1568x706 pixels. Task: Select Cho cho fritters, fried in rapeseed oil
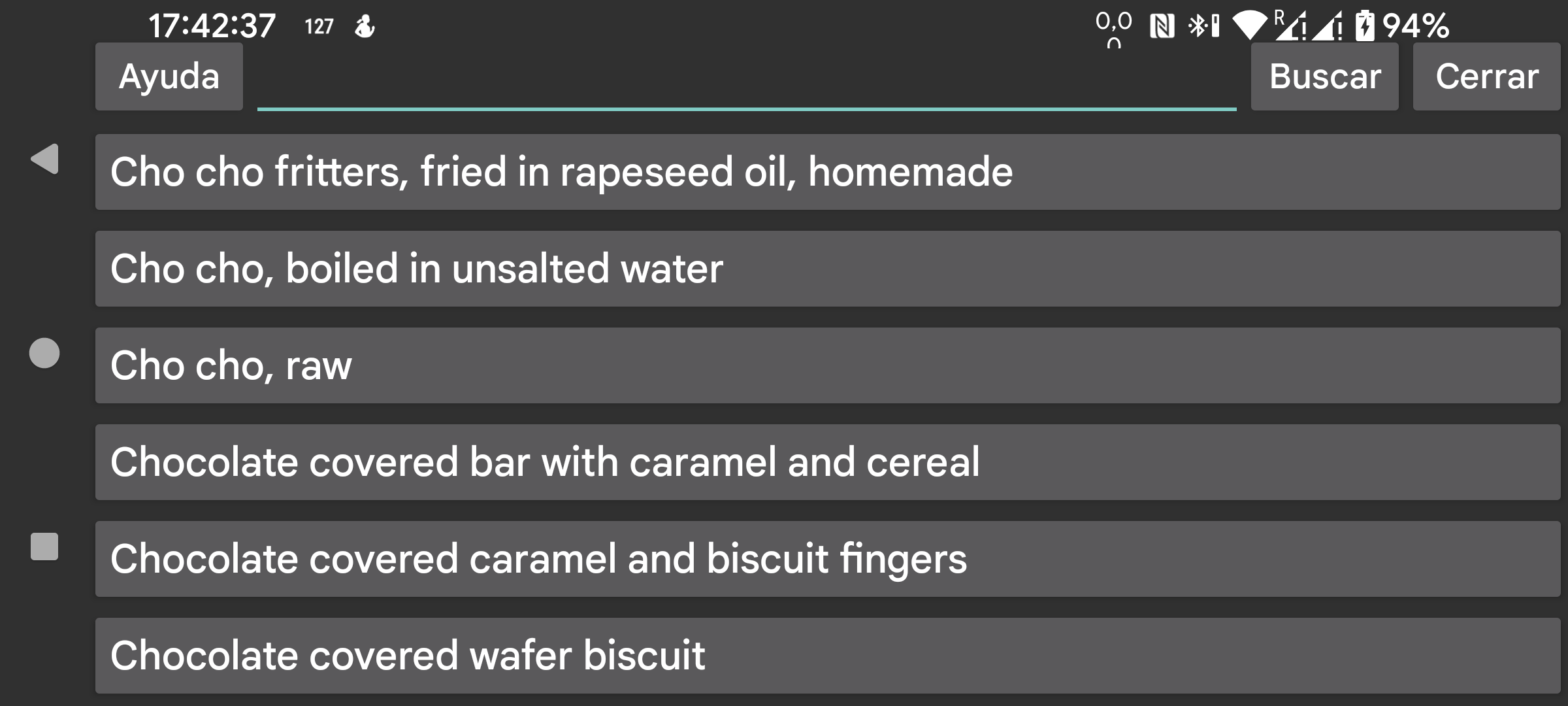click(x=827, y=172)
